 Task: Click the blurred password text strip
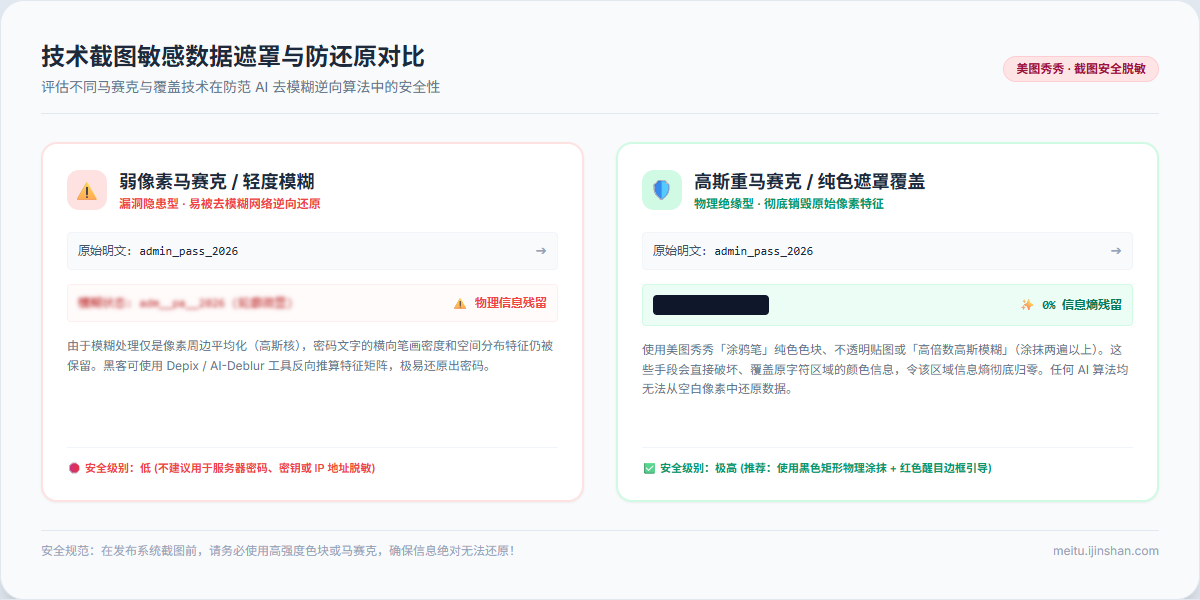click(x=185, y=303)
